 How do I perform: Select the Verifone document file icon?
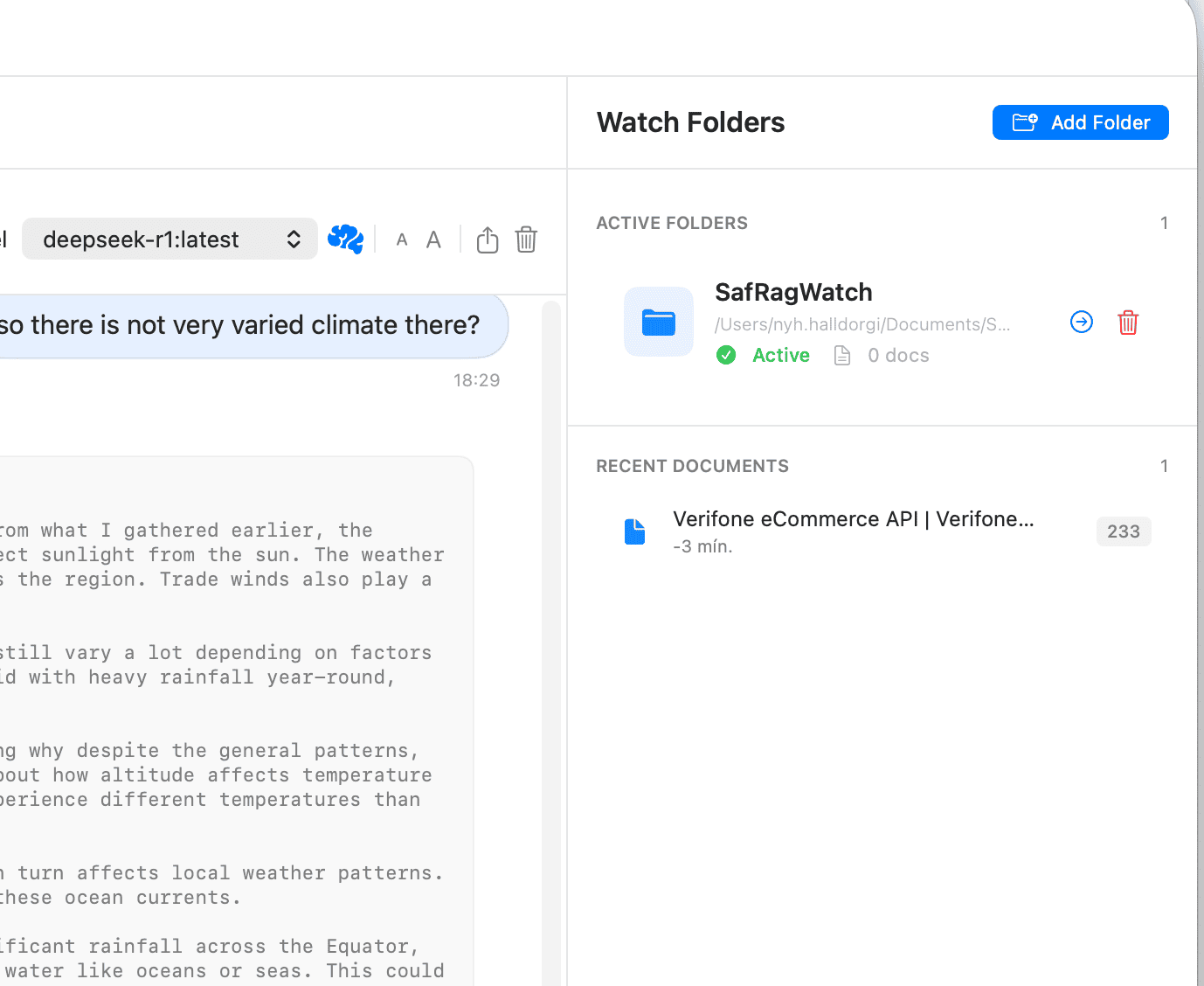tap(634, 531)
